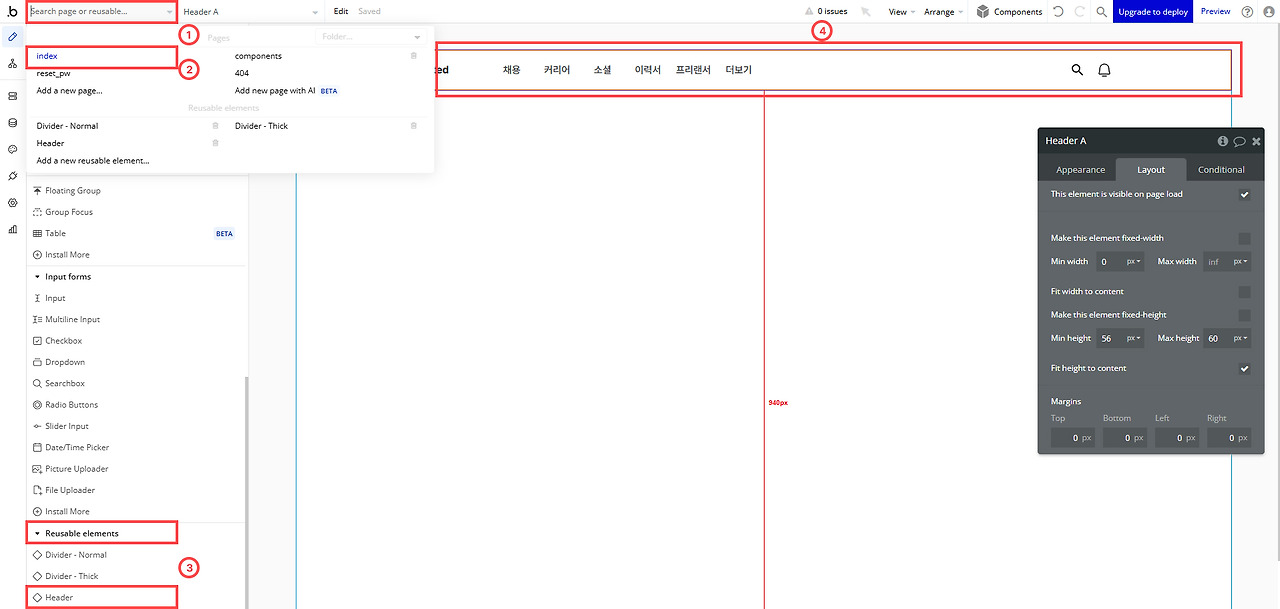The image size is (1280, 609).
Task: Click 'Add a new reusable element...'
Action: 93,160
